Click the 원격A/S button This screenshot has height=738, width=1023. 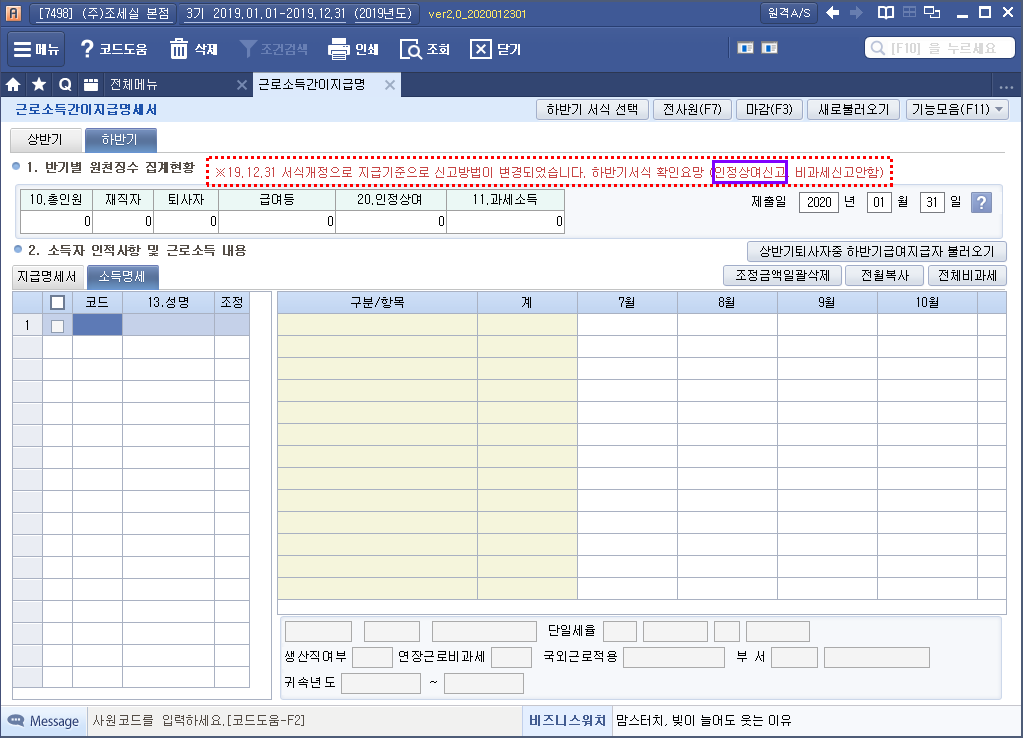click(x=789, y=13)
